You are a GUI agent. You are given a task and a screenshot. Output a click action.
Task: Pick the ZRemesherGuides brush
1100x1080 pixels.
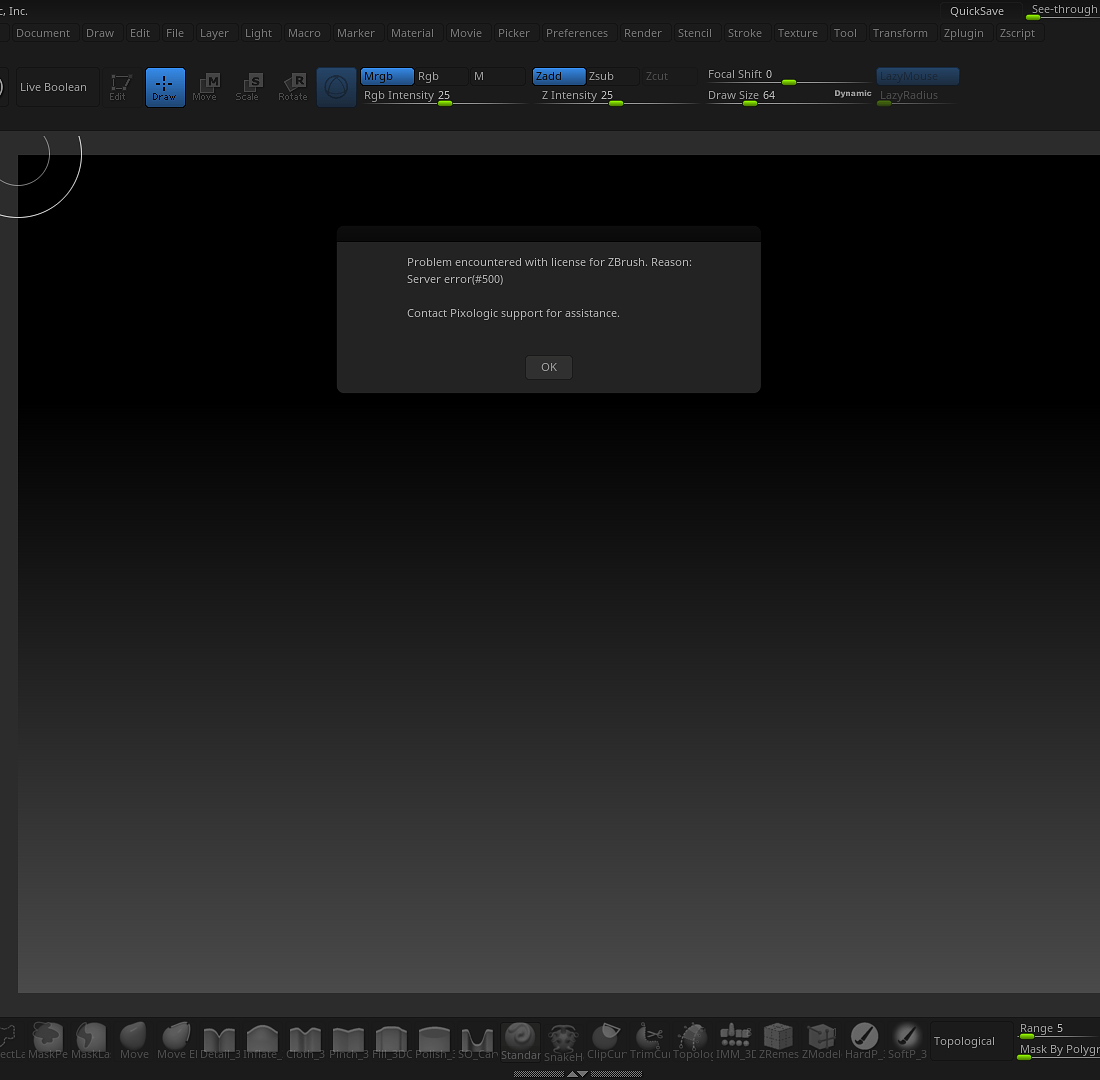pyautogui.click(x=778, y=1040)
